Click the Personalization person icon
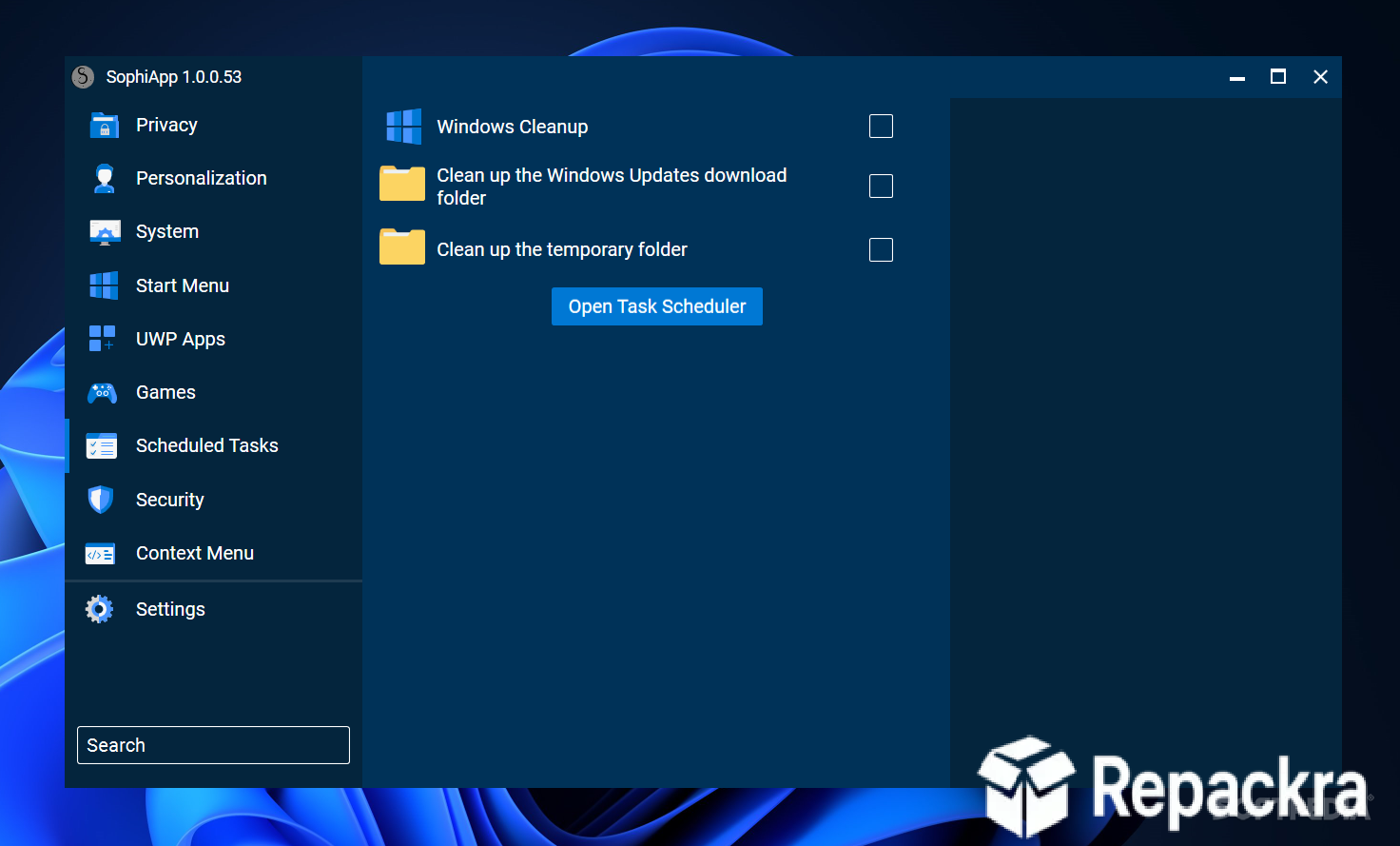The height and width of the screenshot is (846, 1400). pos(104,178)
